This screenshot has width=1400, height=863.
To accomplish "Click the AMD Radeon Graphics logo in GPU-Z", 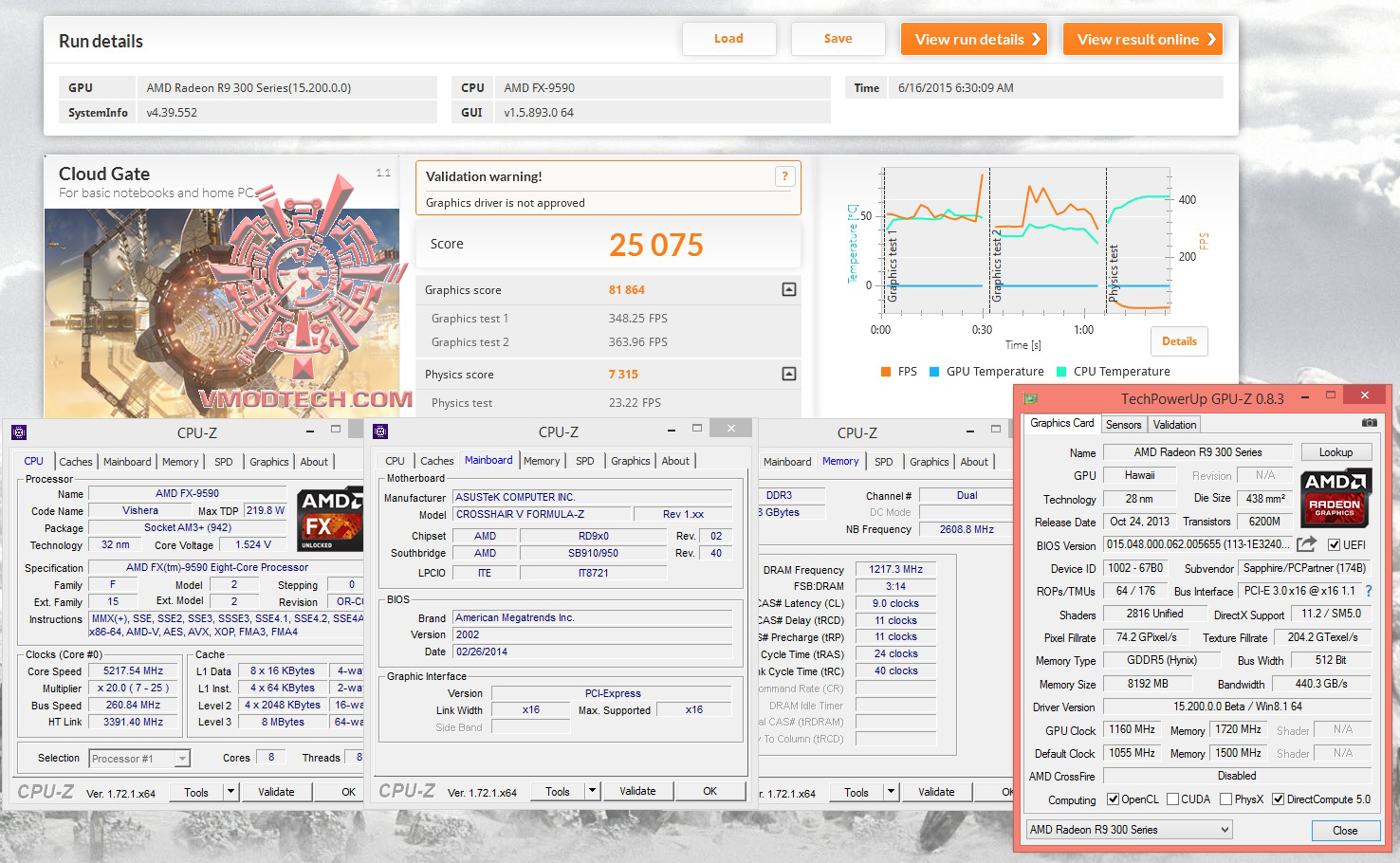I will [x=1336, y=499].
